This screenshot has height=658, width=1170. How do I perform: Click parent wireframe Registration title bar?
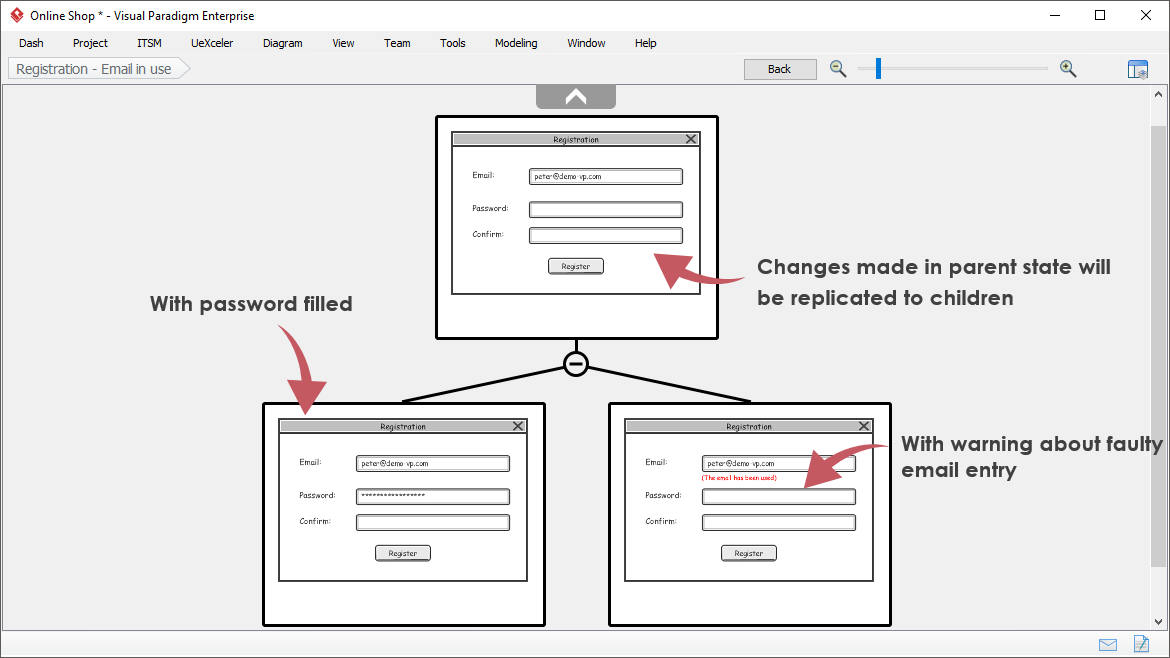(x=575, y=140)
